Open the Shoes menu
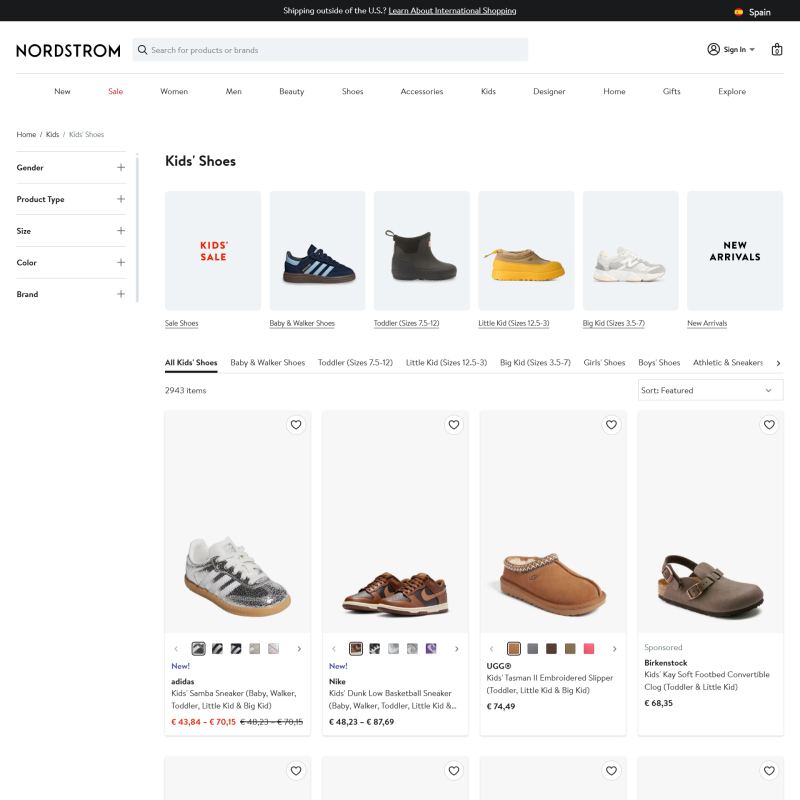The image size is (800, 800). (353, 91)
